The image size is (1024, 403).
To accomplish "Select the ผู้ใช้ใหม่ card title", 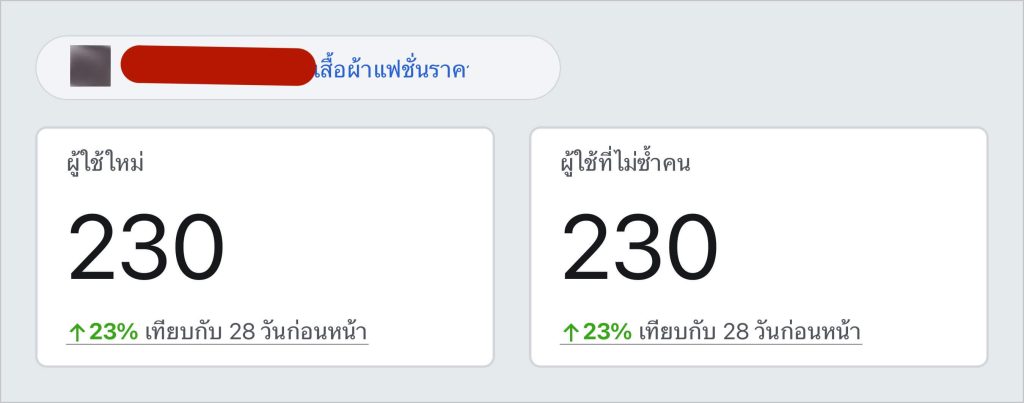I will point(105,161).
